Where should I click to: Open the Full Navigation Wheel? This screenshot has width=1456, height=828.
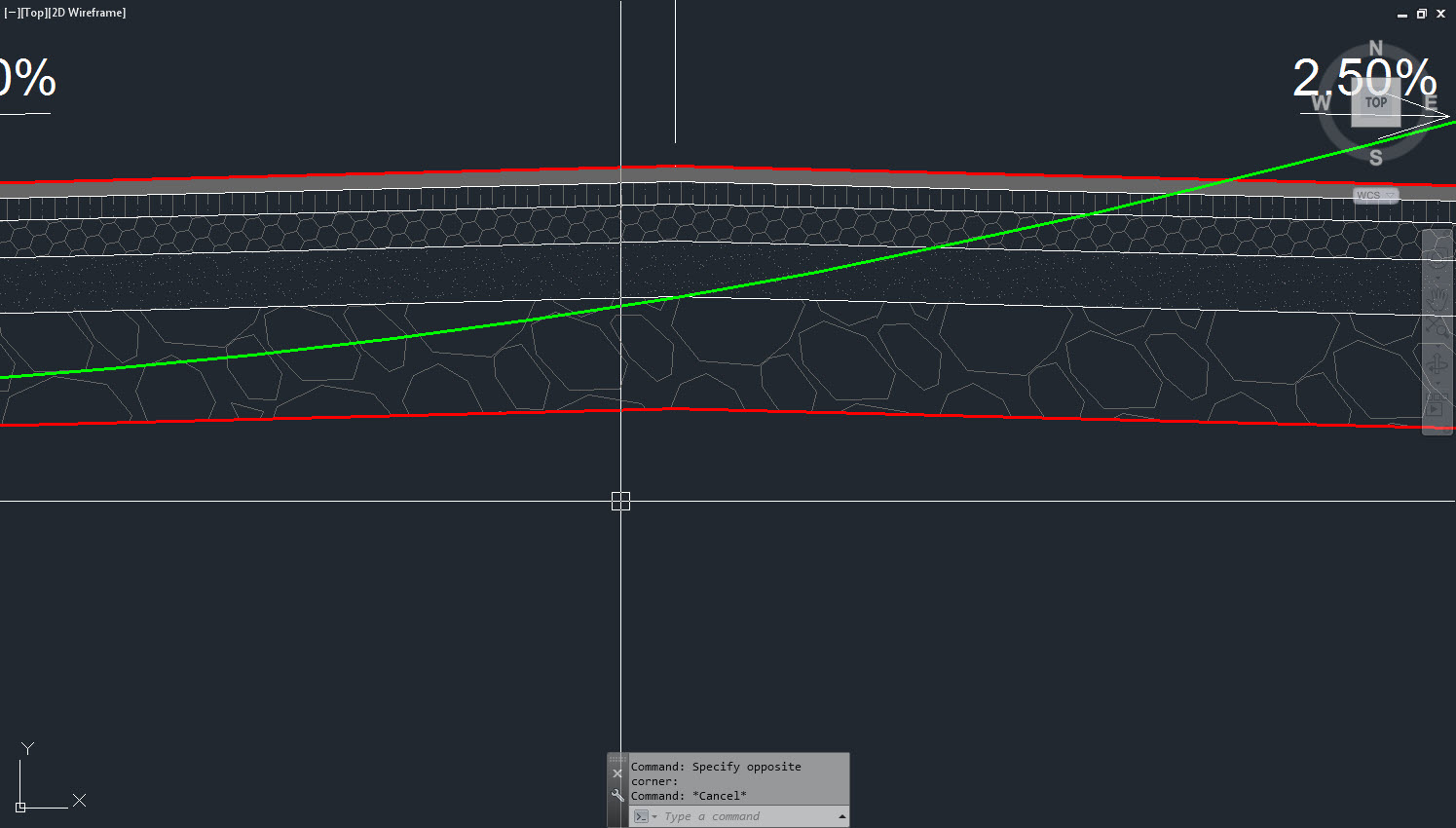click(x=1438, y=257)
